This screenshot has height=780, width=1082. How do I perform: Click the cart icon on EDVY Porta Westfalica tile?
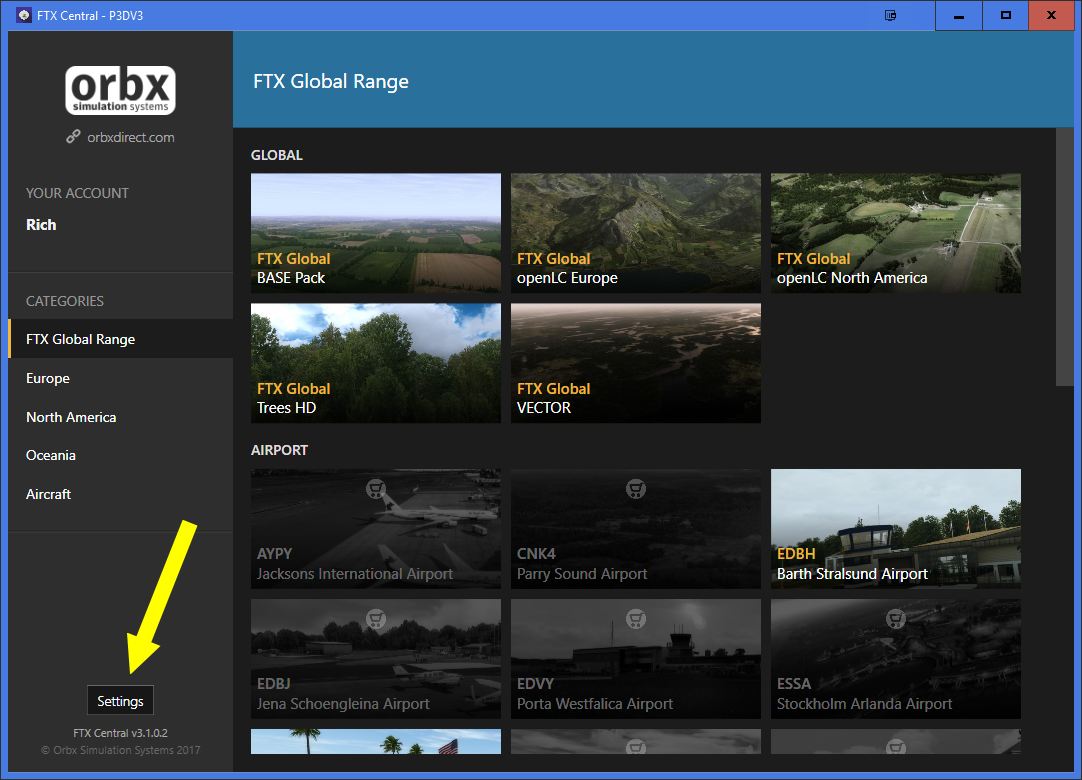(x=636, y=619)
